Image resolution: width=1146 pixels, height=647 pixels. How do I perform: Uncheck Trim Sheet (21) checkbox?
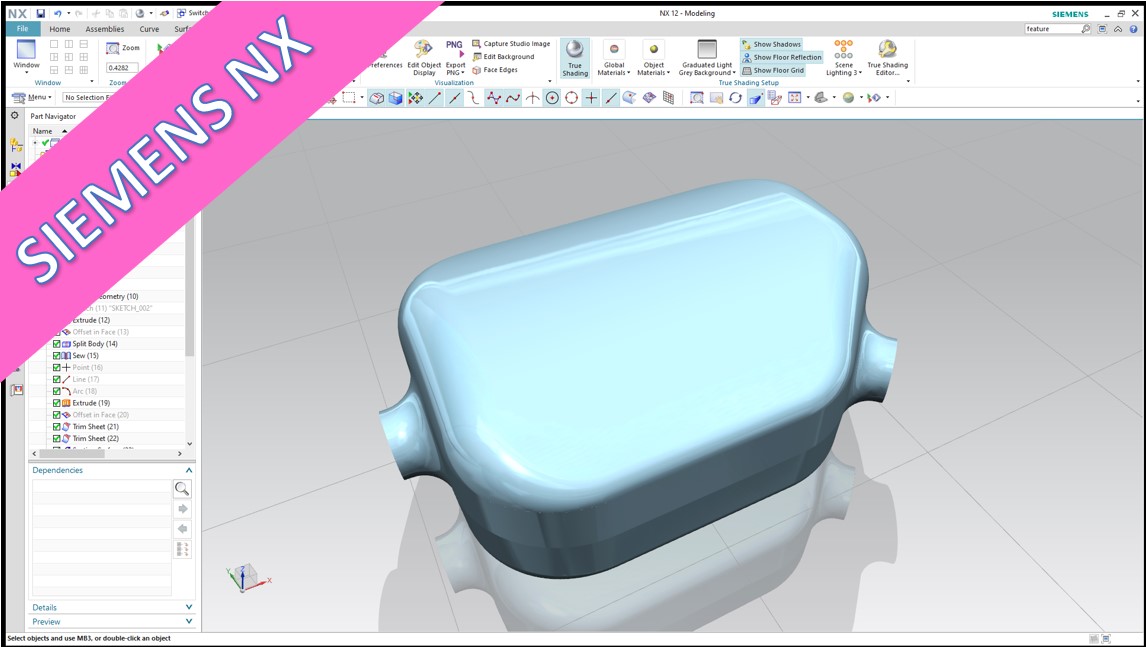tap(56, 426)
